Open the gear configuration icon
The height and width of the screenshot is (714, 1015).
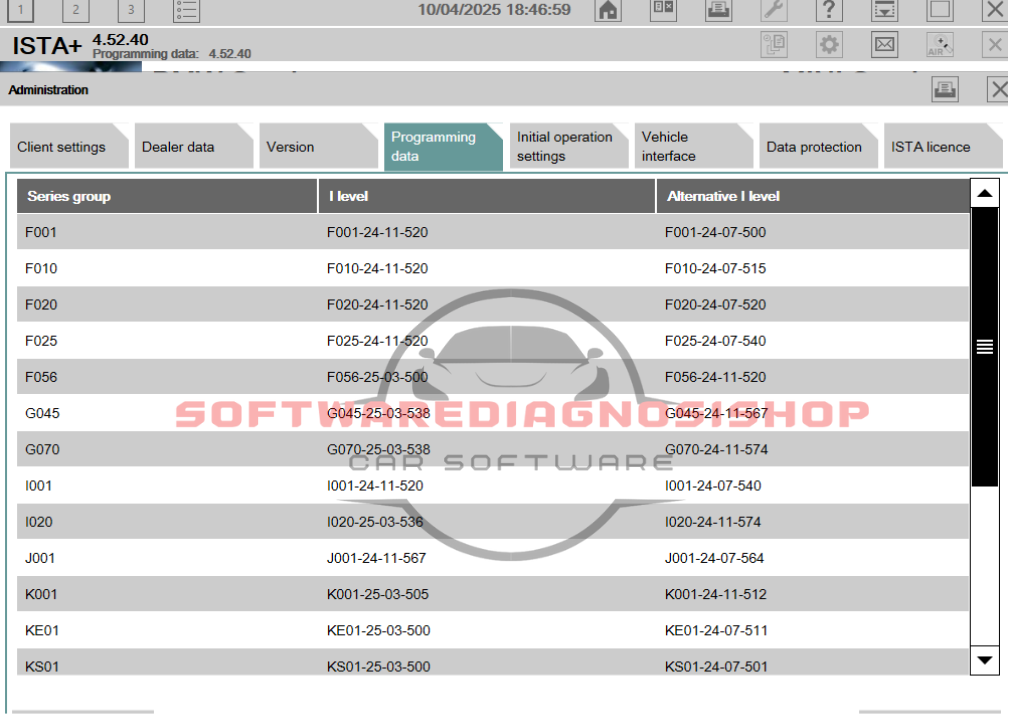[829, 45]
